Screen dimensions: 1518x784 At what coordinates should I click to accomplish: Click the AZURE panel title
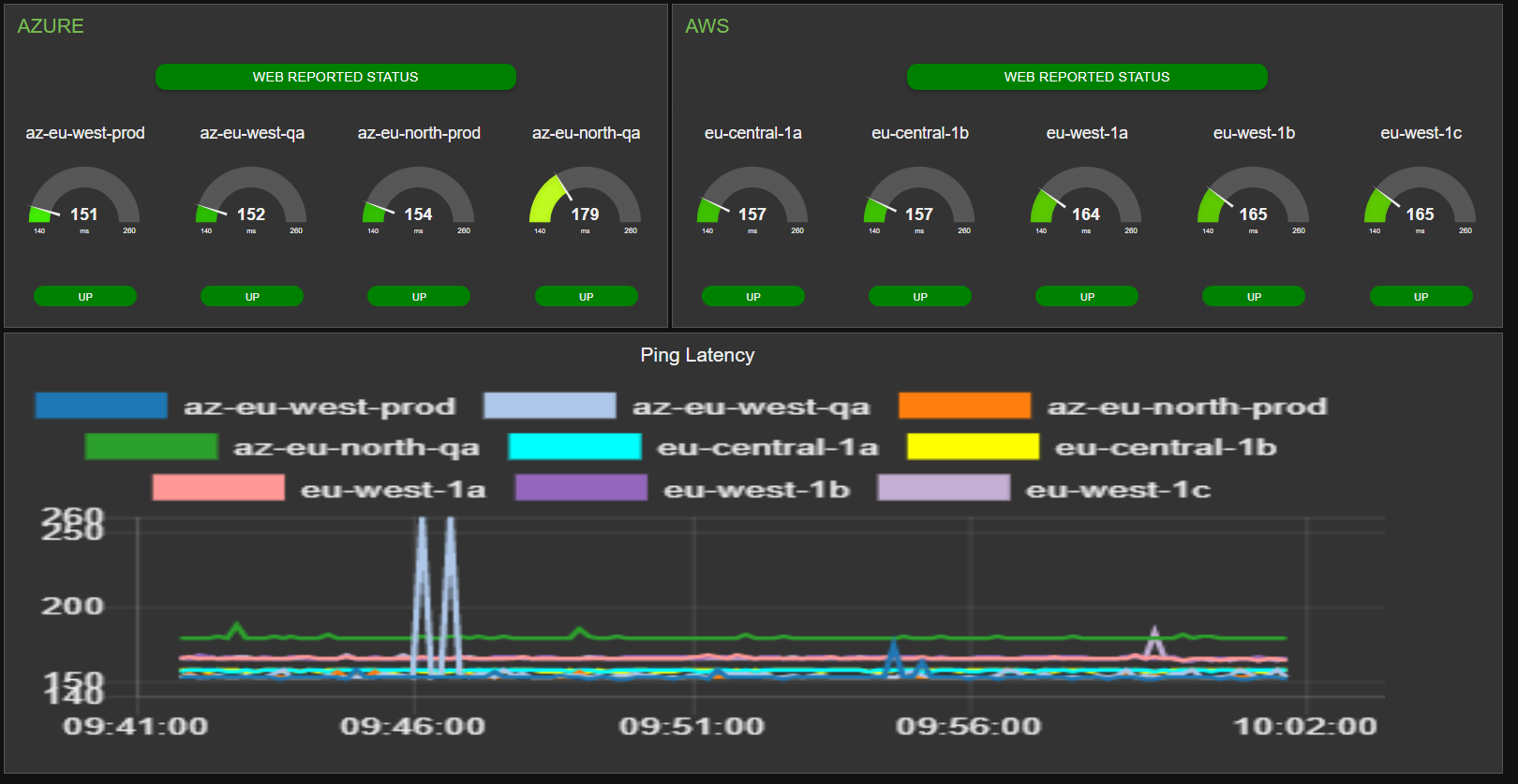51,26
